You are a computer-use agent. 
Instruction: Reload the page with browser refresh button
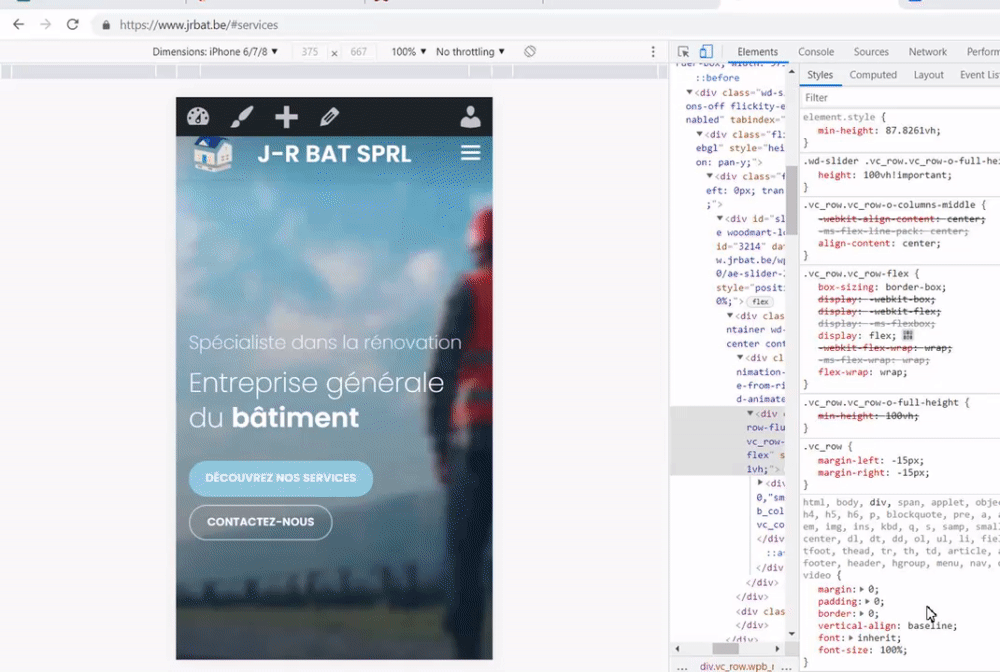click(x=72, y=24)
